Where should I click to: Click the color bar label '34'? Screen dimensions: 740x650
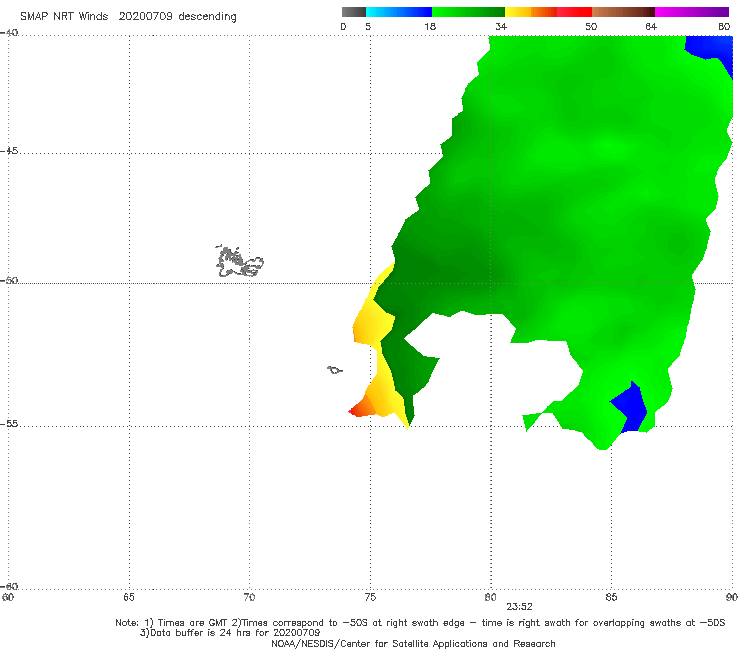pos(501,26)
